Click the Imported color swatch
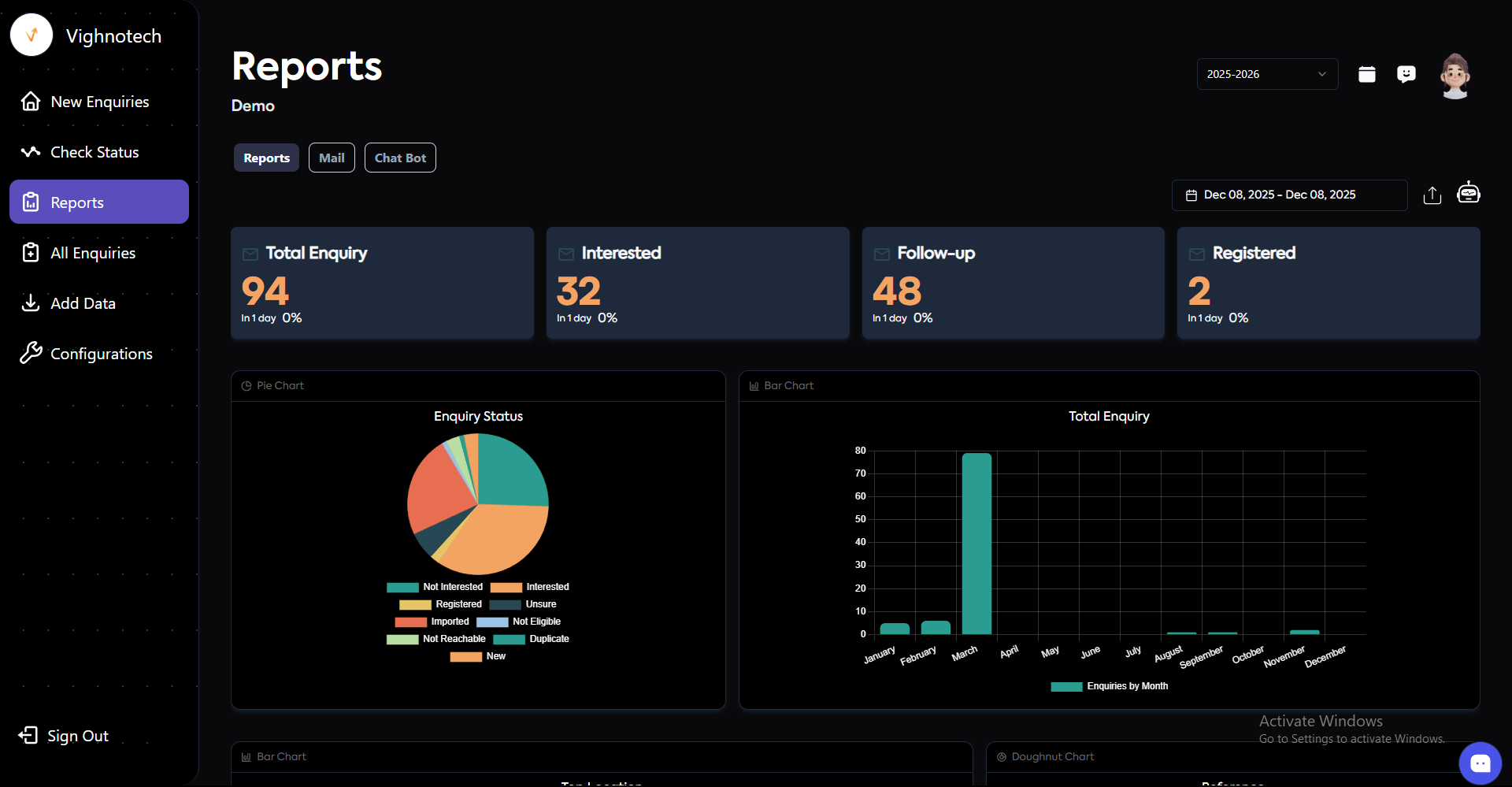Viewport: 1512px width, 787px height. coord(410,622)
